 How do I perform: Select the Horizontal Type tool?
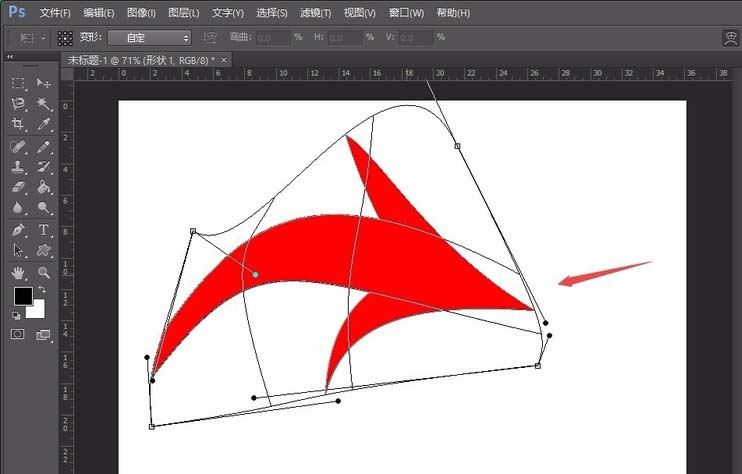click(44, 230)
